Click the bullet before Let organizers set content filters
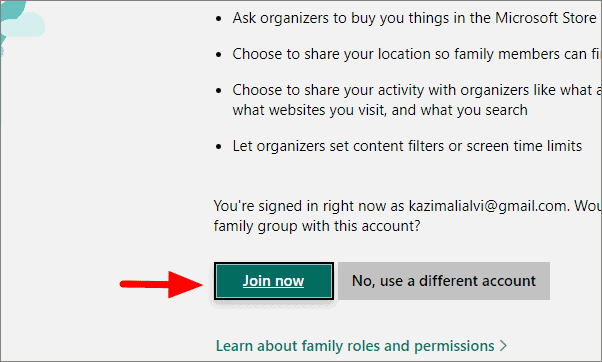Screen dimensions: 602x362 pyautogui.click(x=219, y=147)
